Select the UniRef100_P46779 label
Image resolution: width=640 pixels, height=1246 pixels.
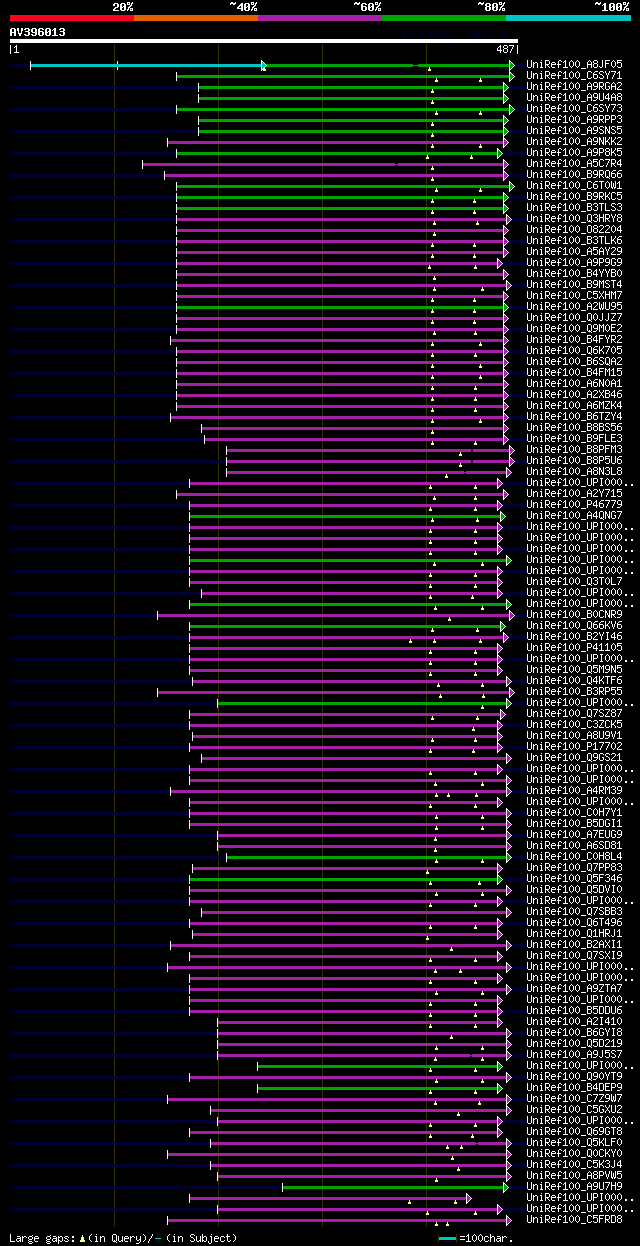575,505
